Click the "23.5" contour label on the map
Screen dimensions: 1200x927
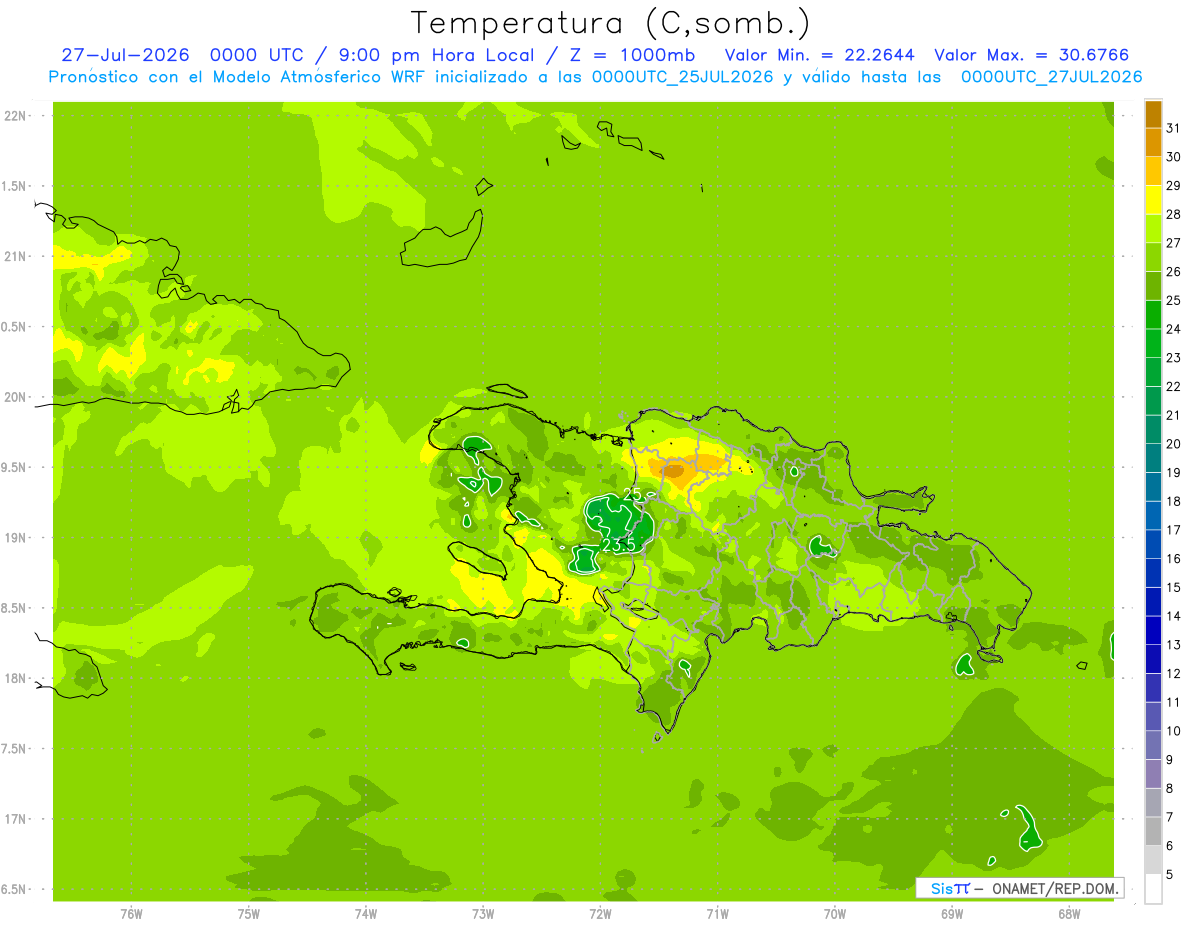pos(619,545)
